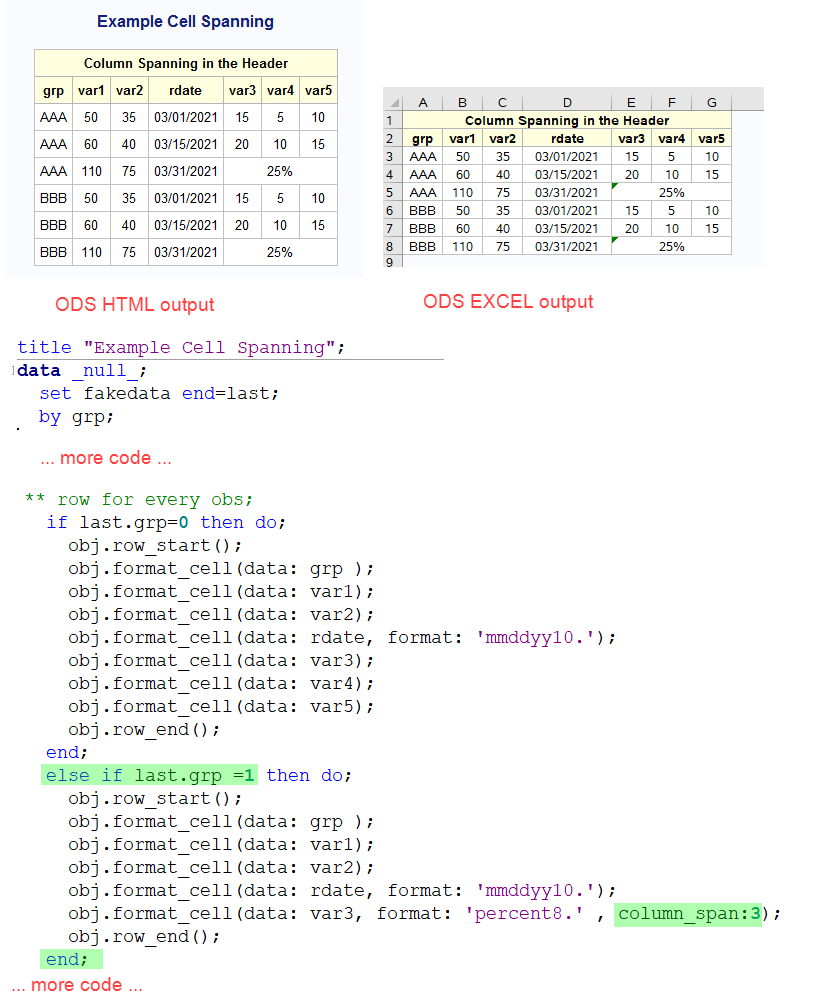Click the var3 column header in HTML table
830x1000 pixels.
tap(242, 91)
